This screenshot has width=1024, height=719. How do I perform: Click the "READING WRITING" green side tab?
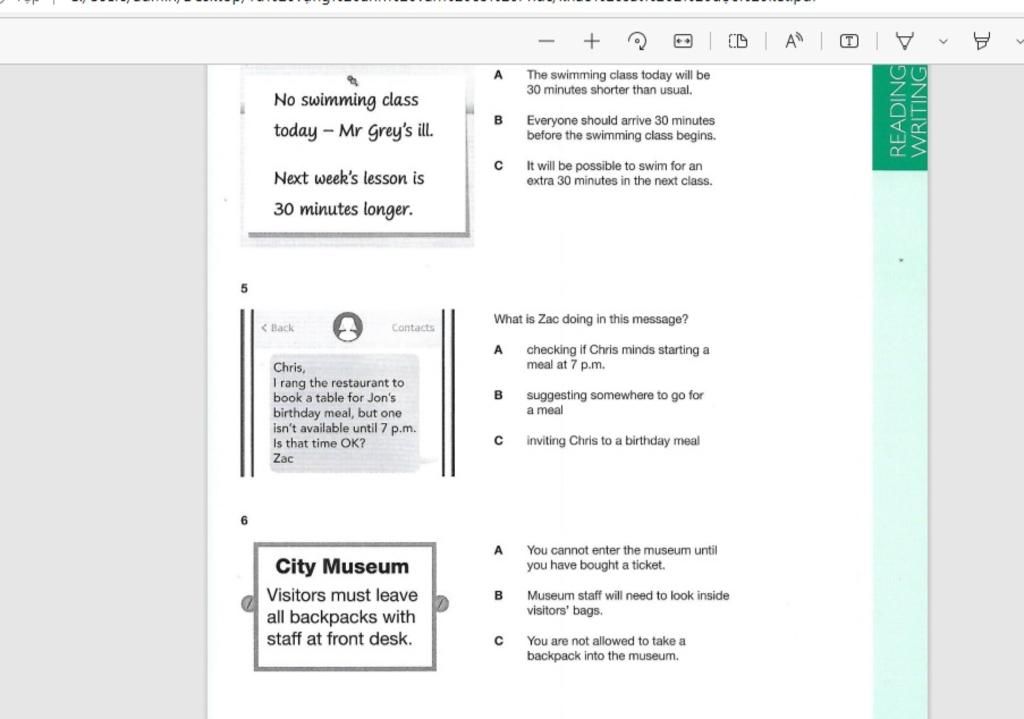[x=900, y=118]
